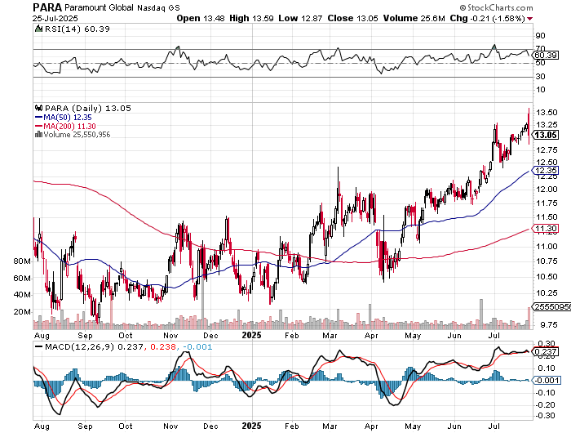Click the 2025 label on price chart axis
This screenshot has width=571, height=433.
pyautogui.click(x=252, y=335)
